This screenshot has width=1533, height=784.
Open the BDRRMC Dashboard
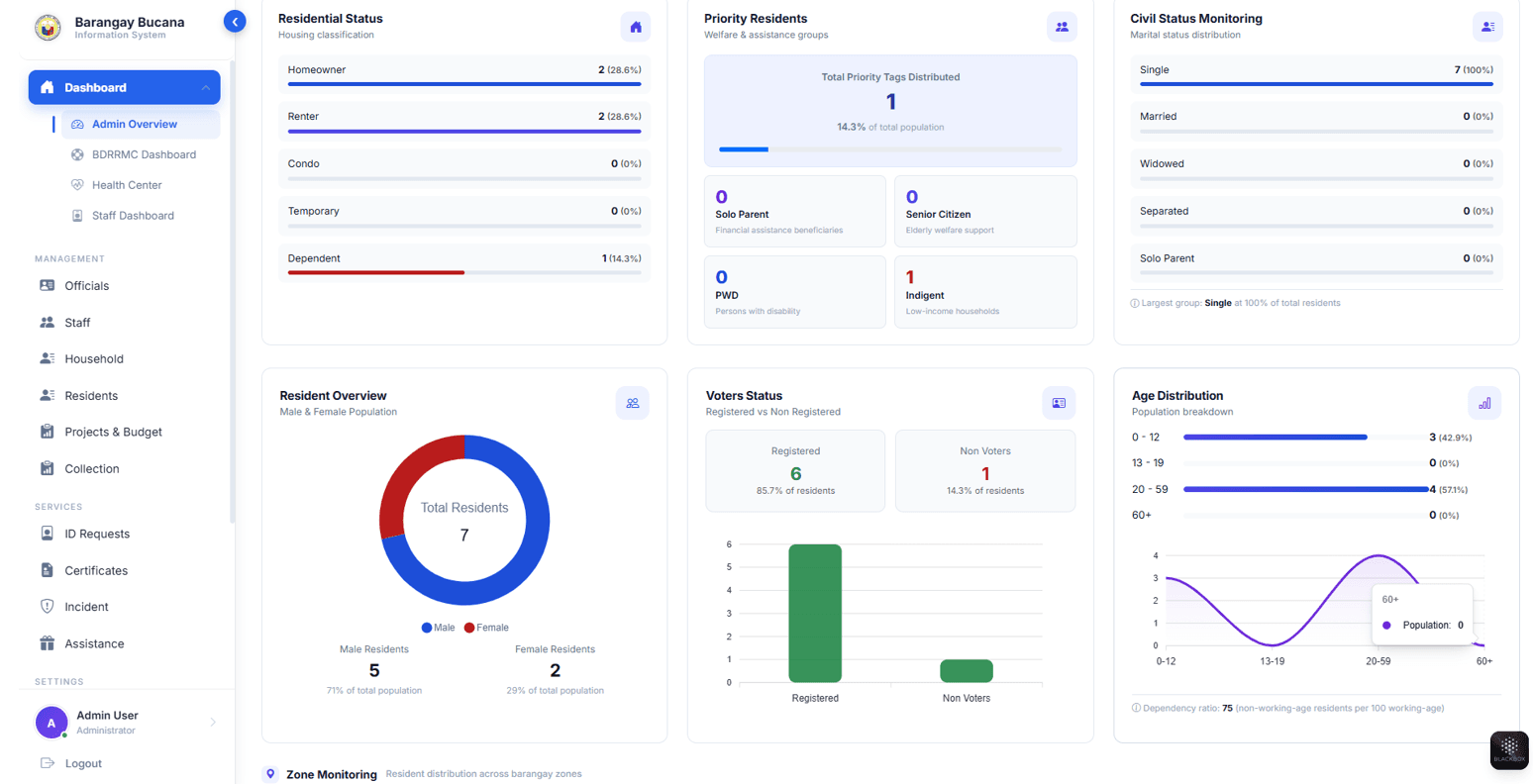tap(141, 154)
